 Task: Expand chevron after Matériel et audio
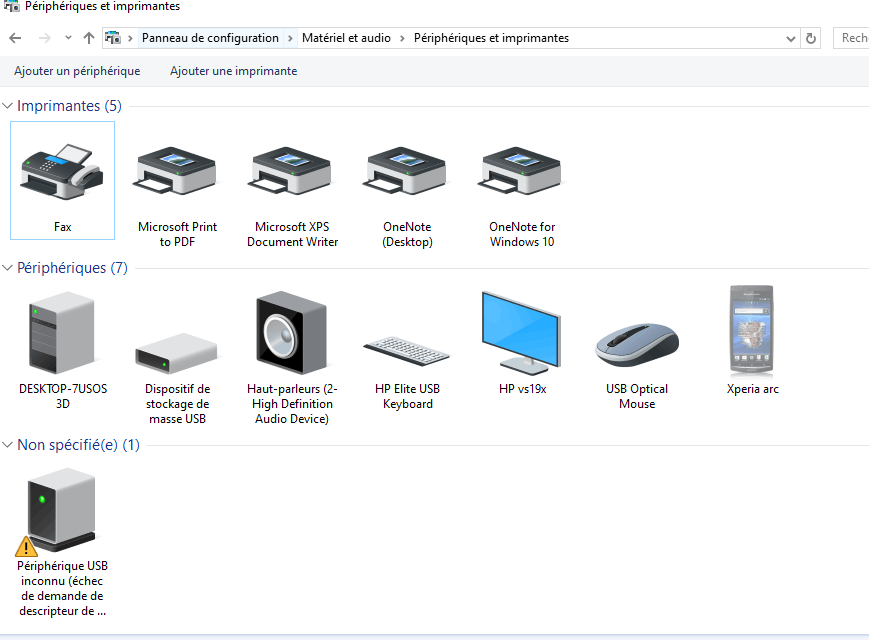pos(402,38)
